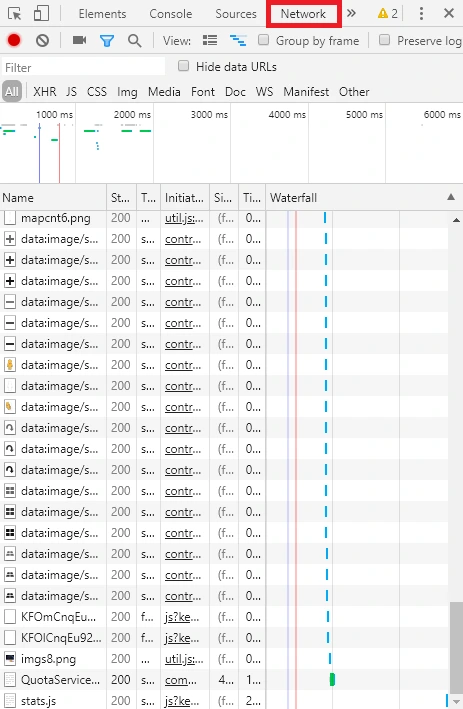463x709 pixels.
Task: Select the stats.js request row
Action: tap(224, 700)
